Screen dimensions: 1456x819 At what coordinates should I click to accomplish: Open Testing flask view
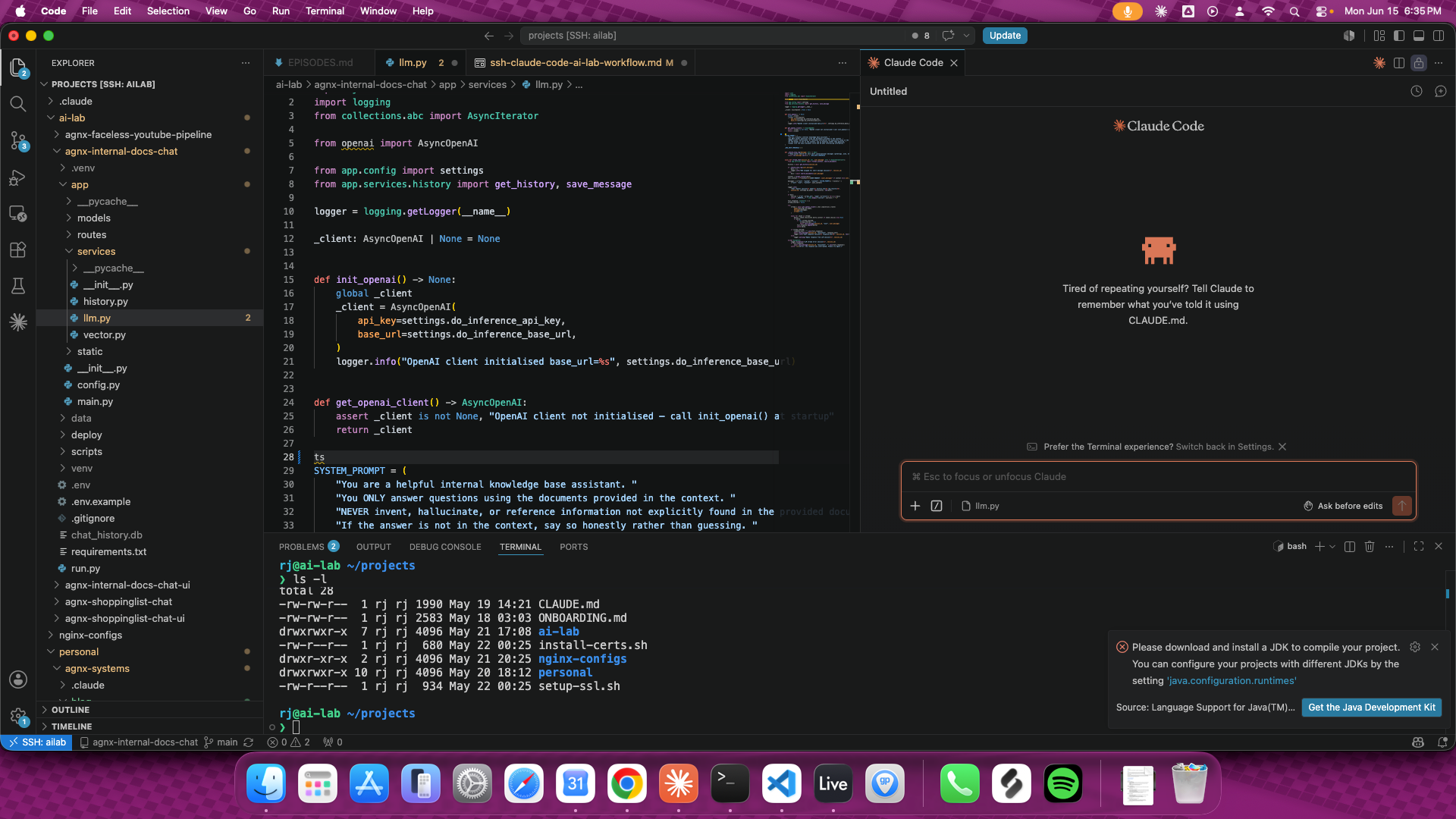(x=18, y=286)
